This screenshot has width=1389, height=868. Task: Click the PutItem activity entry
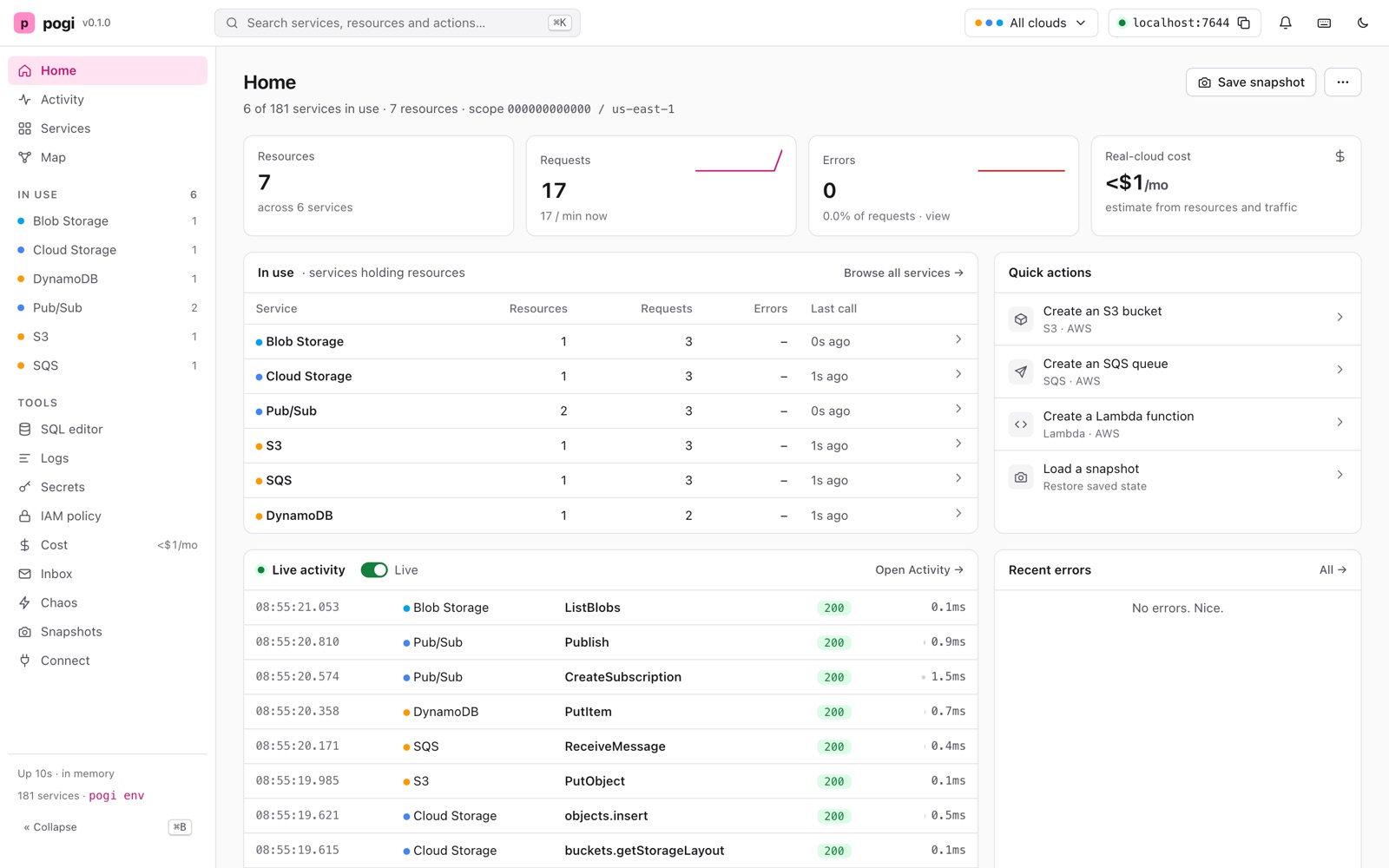[610, 712]
